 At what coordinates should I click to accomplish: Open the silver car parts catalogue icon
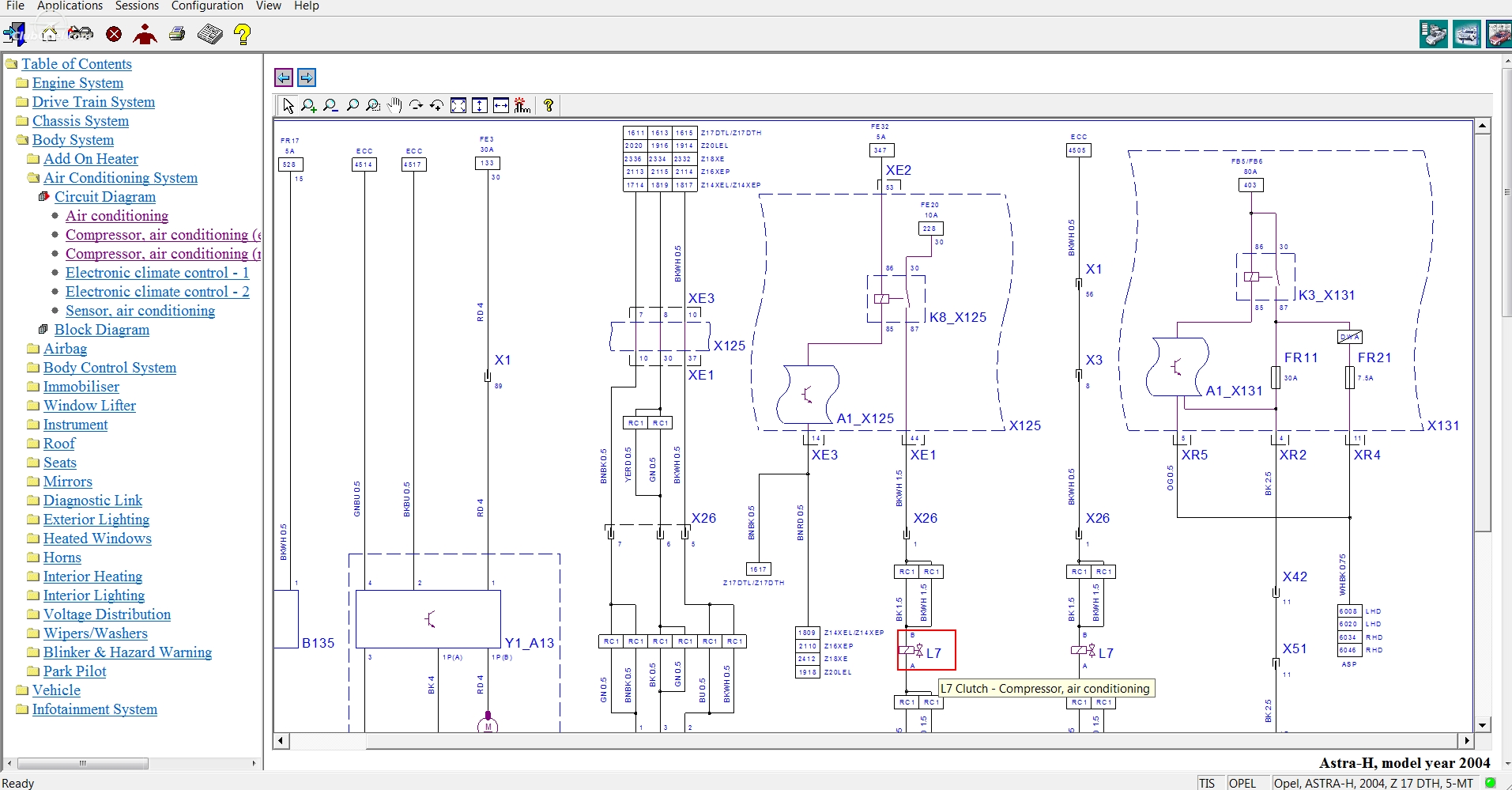1434,35
